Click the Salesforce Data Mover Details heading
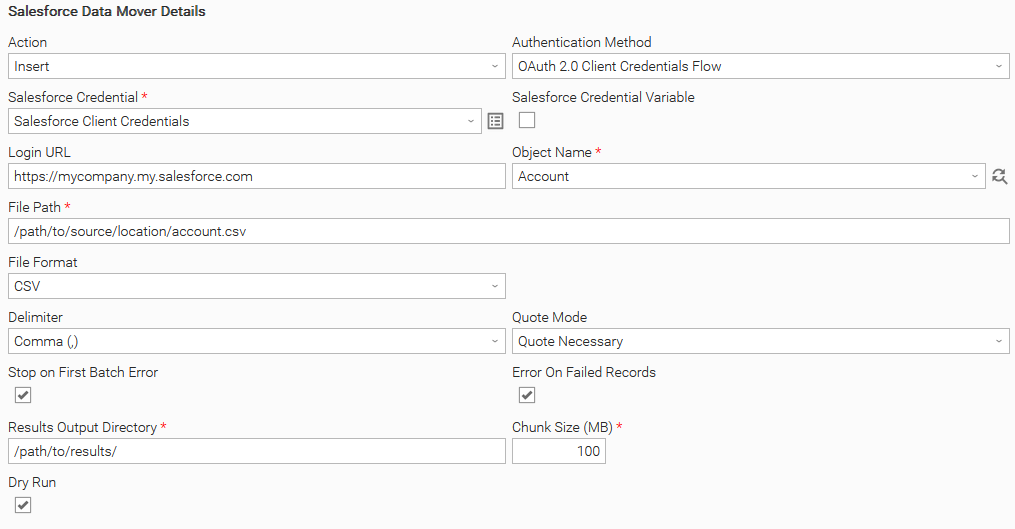Viewport: 1015px width, 529px height. point(107,12)
